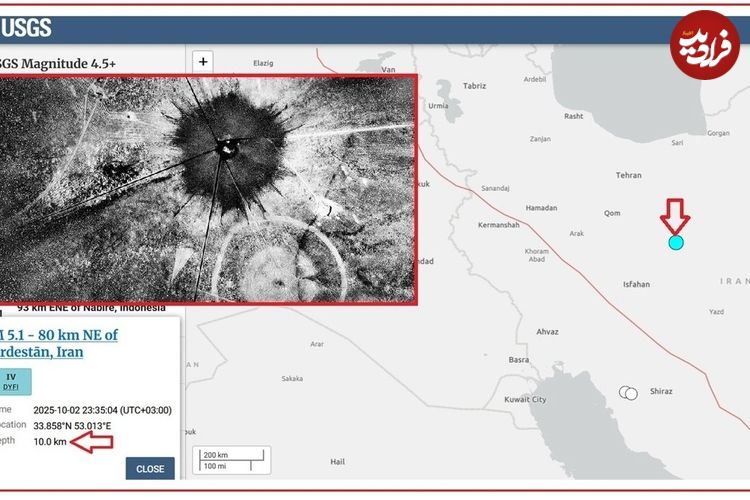Click the USGS Magnitude 4.5+ list heading
The height and width of the screenshot is (500, 750).
pyautogui.click(x=58, y=63)
